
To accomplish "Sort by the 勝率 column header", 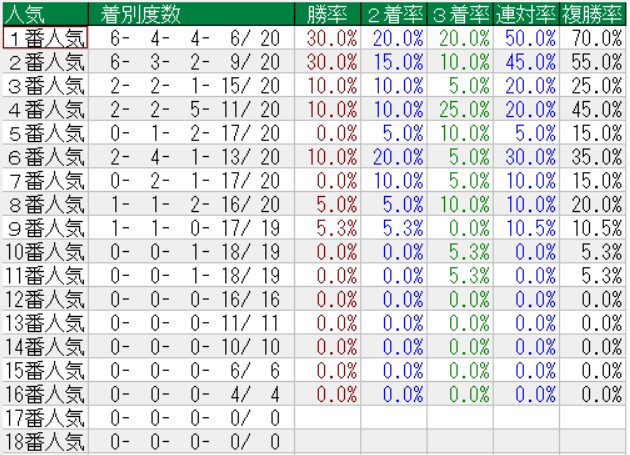I will 327,14.
